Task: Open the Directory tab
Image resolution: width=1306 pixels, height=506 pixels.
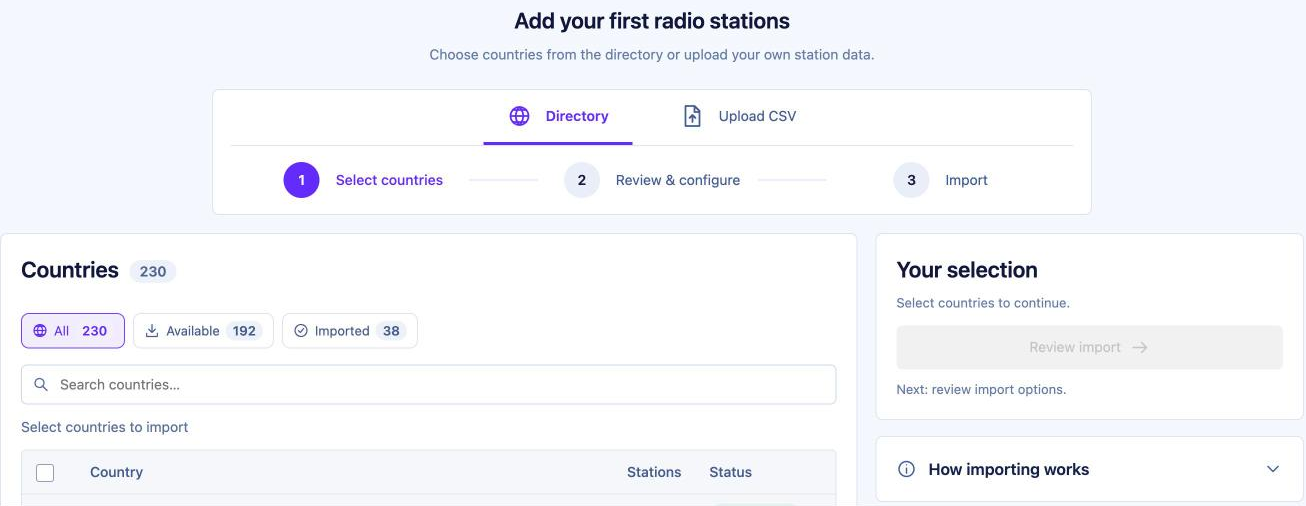Action: pos(559,116)
